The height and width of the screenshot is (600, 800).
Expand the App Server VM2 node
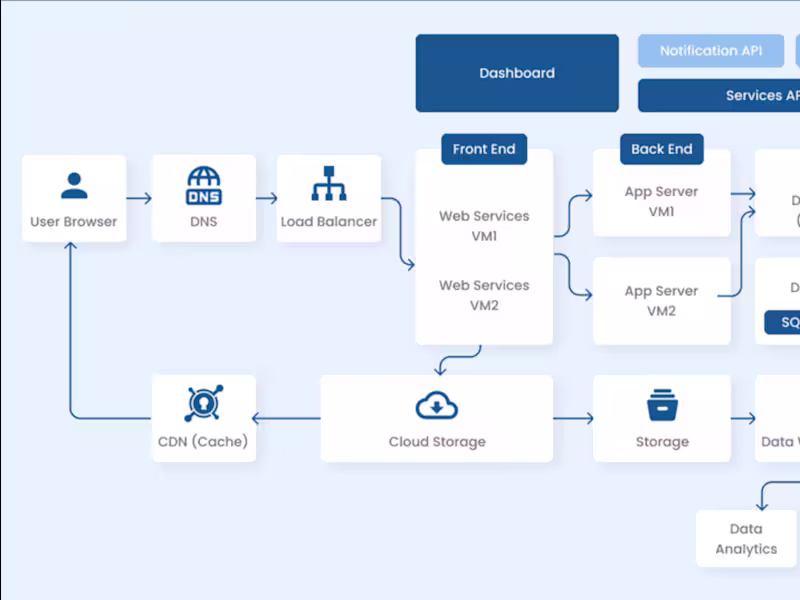point(662,300)
